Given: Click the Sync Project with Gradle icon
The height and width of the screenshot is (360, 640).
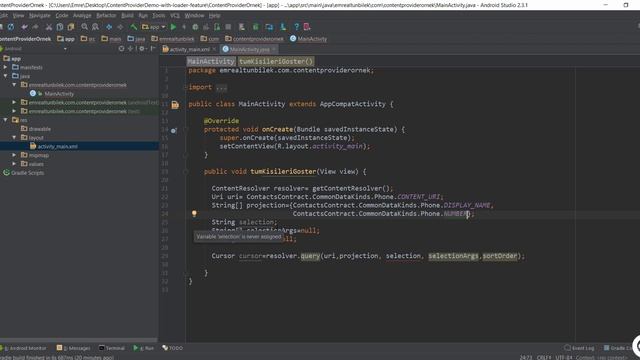Looking at the screenshot, I should [x=256, y=27].
